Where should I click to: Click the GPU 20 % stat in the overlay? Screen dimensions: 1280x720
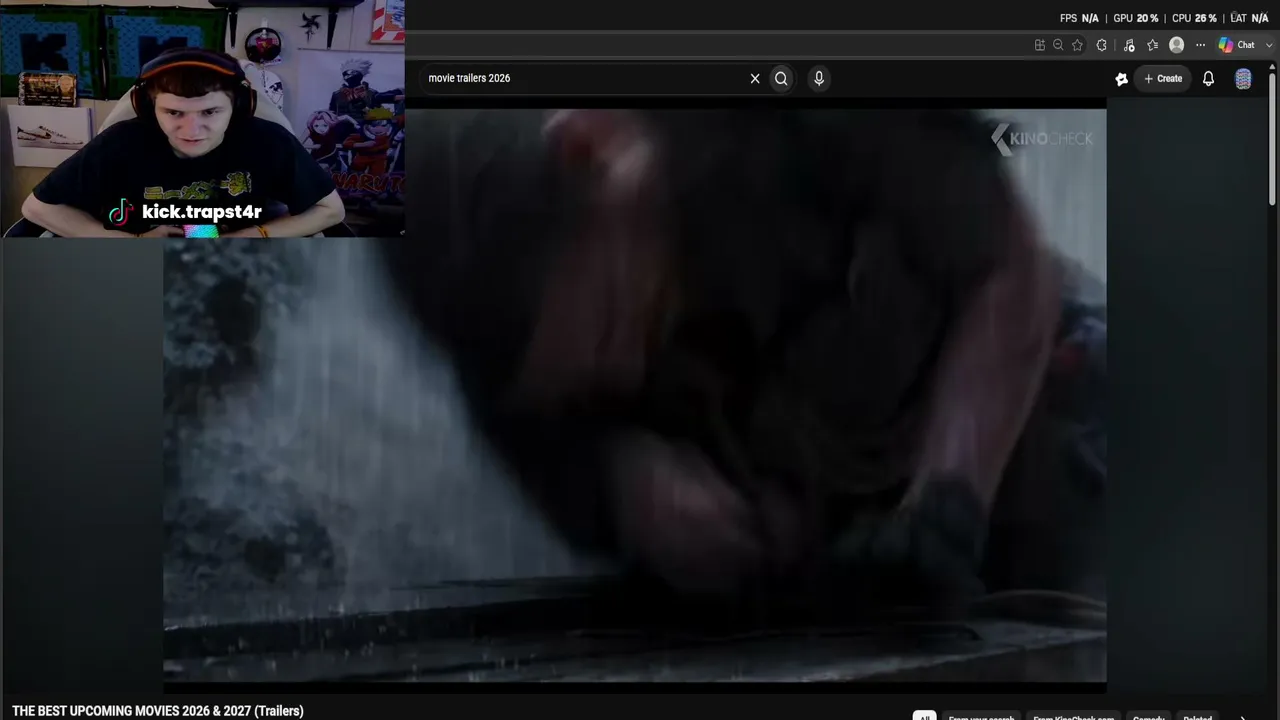(x=1135, y=18)
